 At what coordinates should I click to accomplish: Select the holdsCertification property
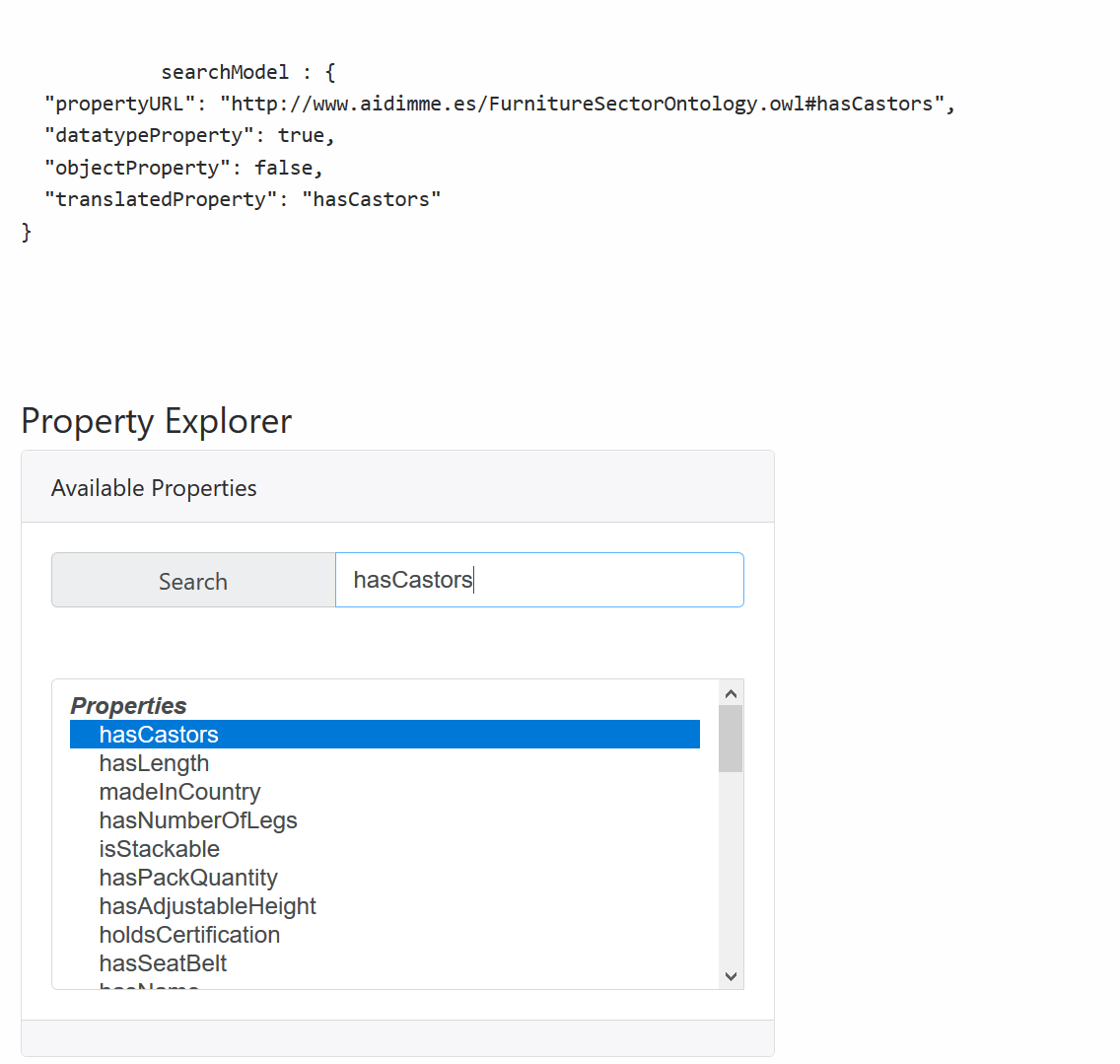[x=189, y=935]
